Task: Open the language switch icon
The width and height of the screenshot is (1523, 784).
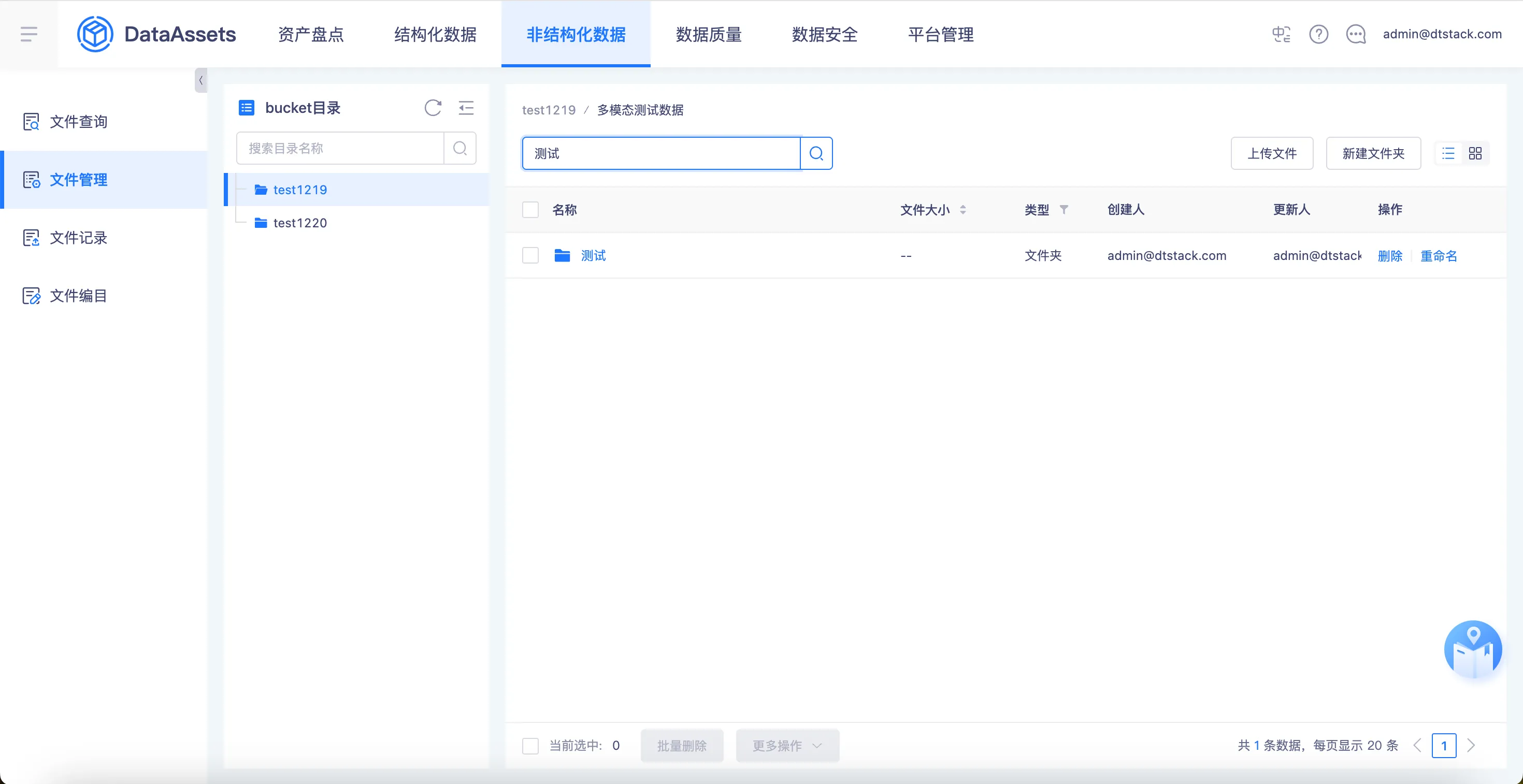Action: (1281, 34)
